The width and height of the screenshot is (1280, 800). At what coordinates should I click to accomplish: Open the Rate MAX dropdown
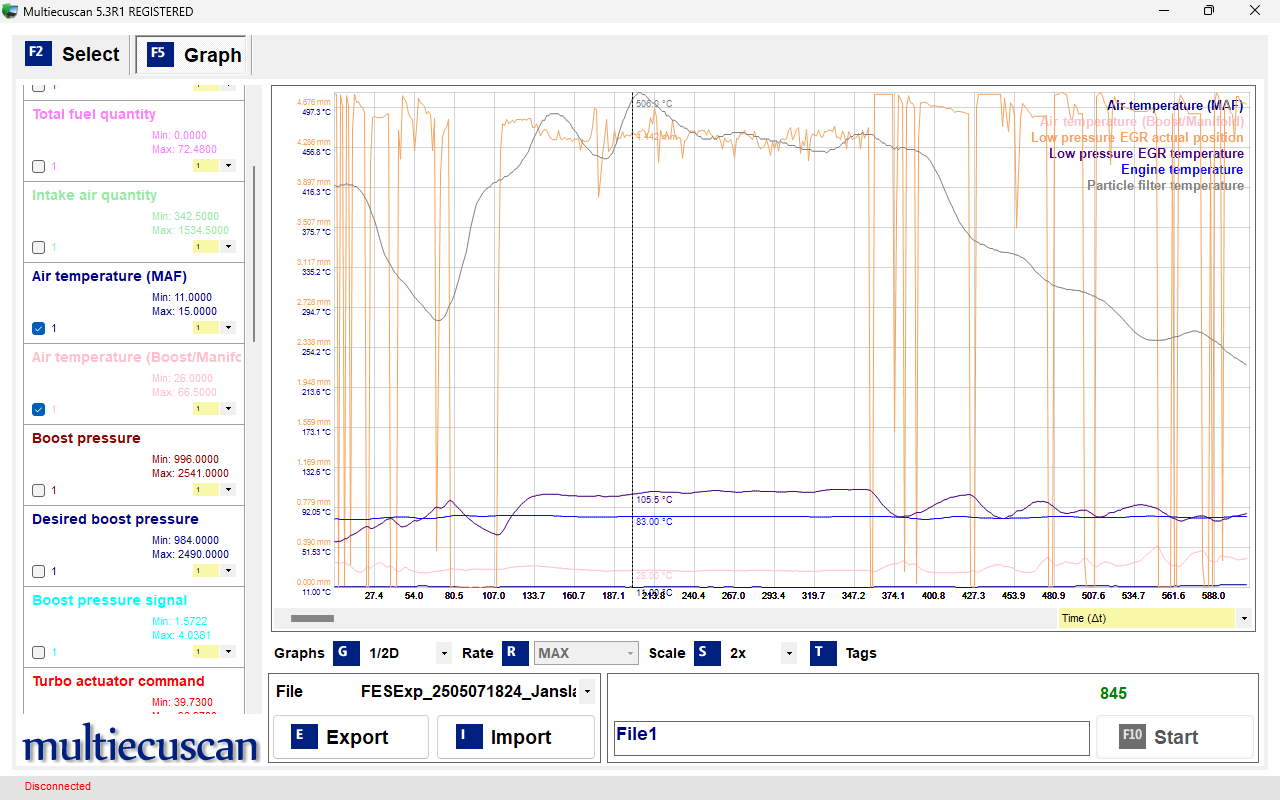point(630,654)
